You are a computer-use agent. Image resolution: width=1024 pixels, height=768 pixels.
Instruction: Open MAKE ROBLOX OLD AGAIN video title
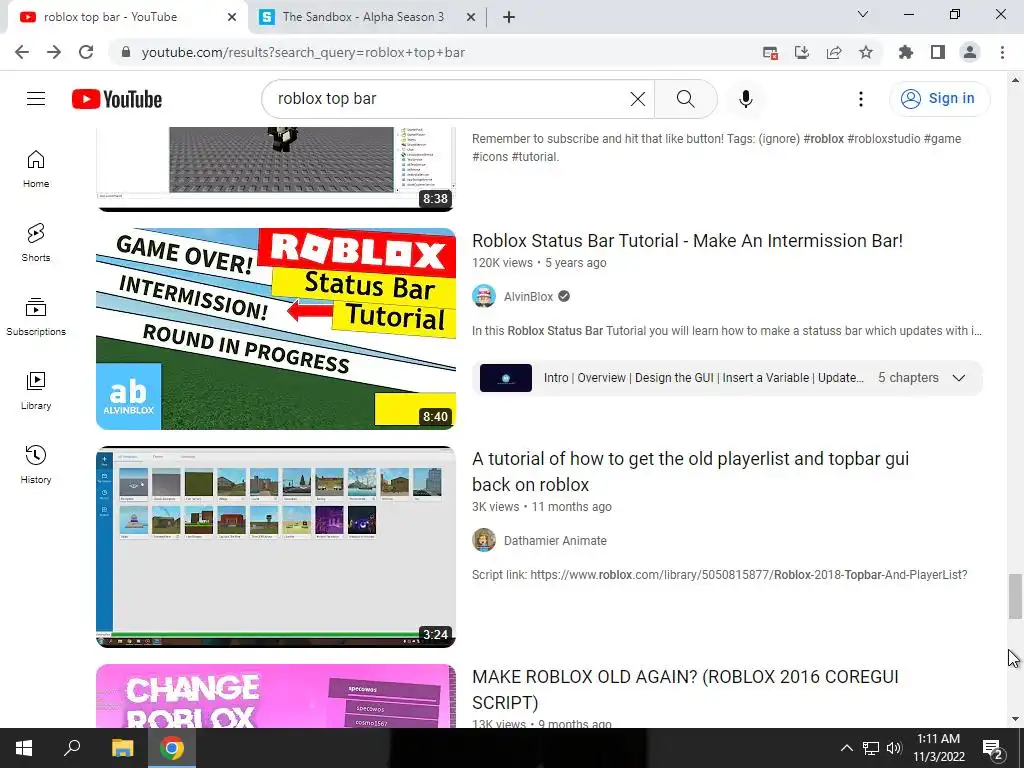tap(685, 690)
